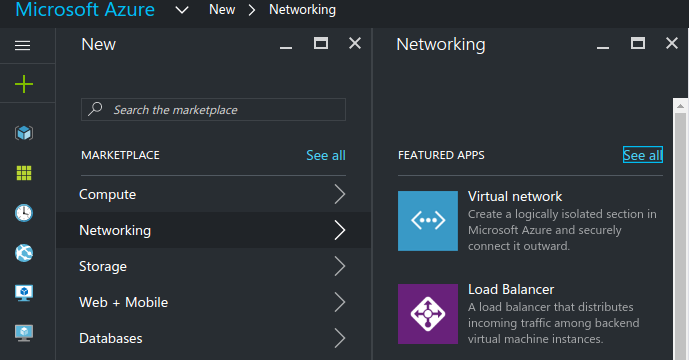Maximize the Networking blade
Viewport: 689px width, 360px height.
[x=638, y=43]
